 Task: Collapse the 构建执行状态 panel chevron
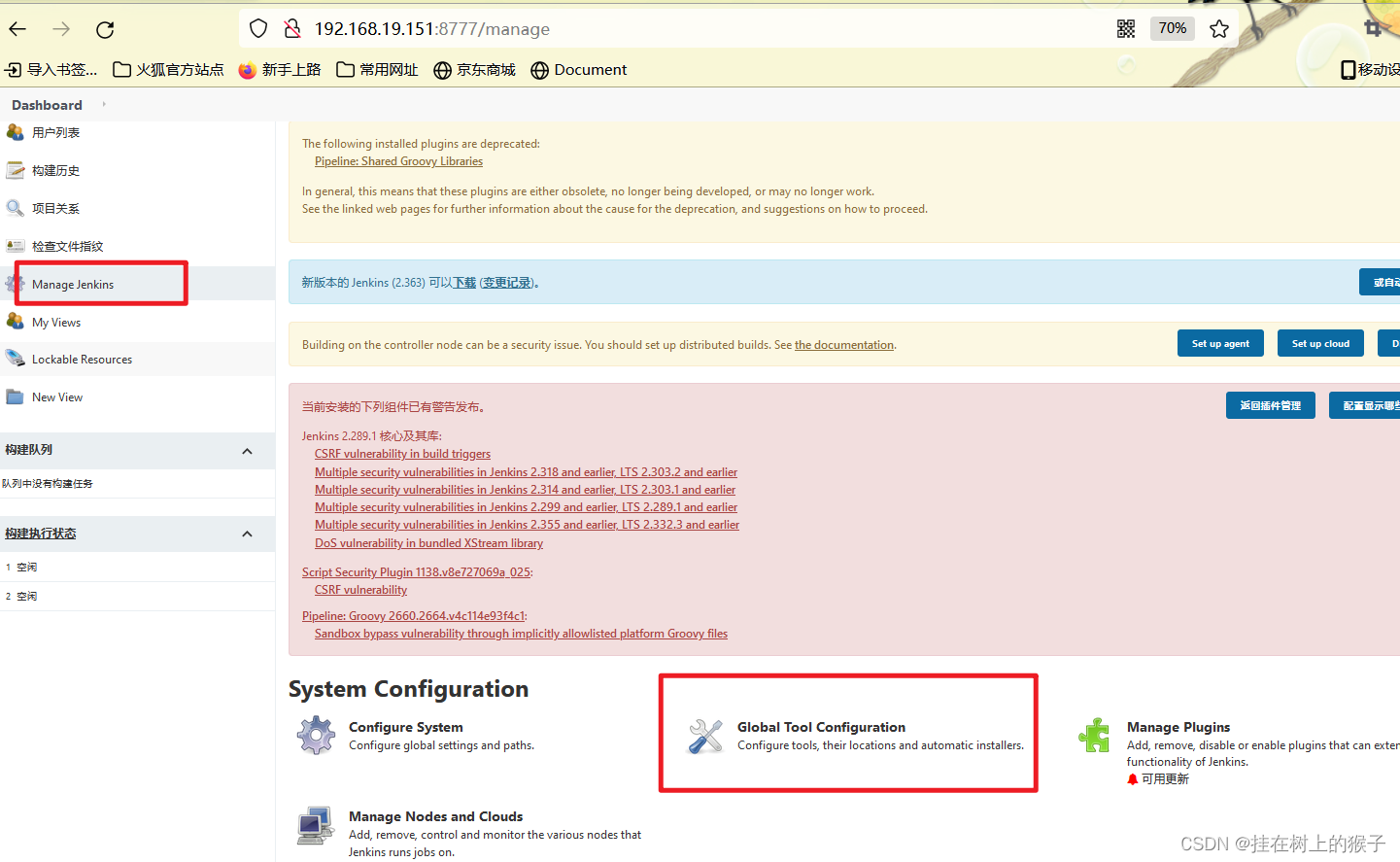pos(247,534)
